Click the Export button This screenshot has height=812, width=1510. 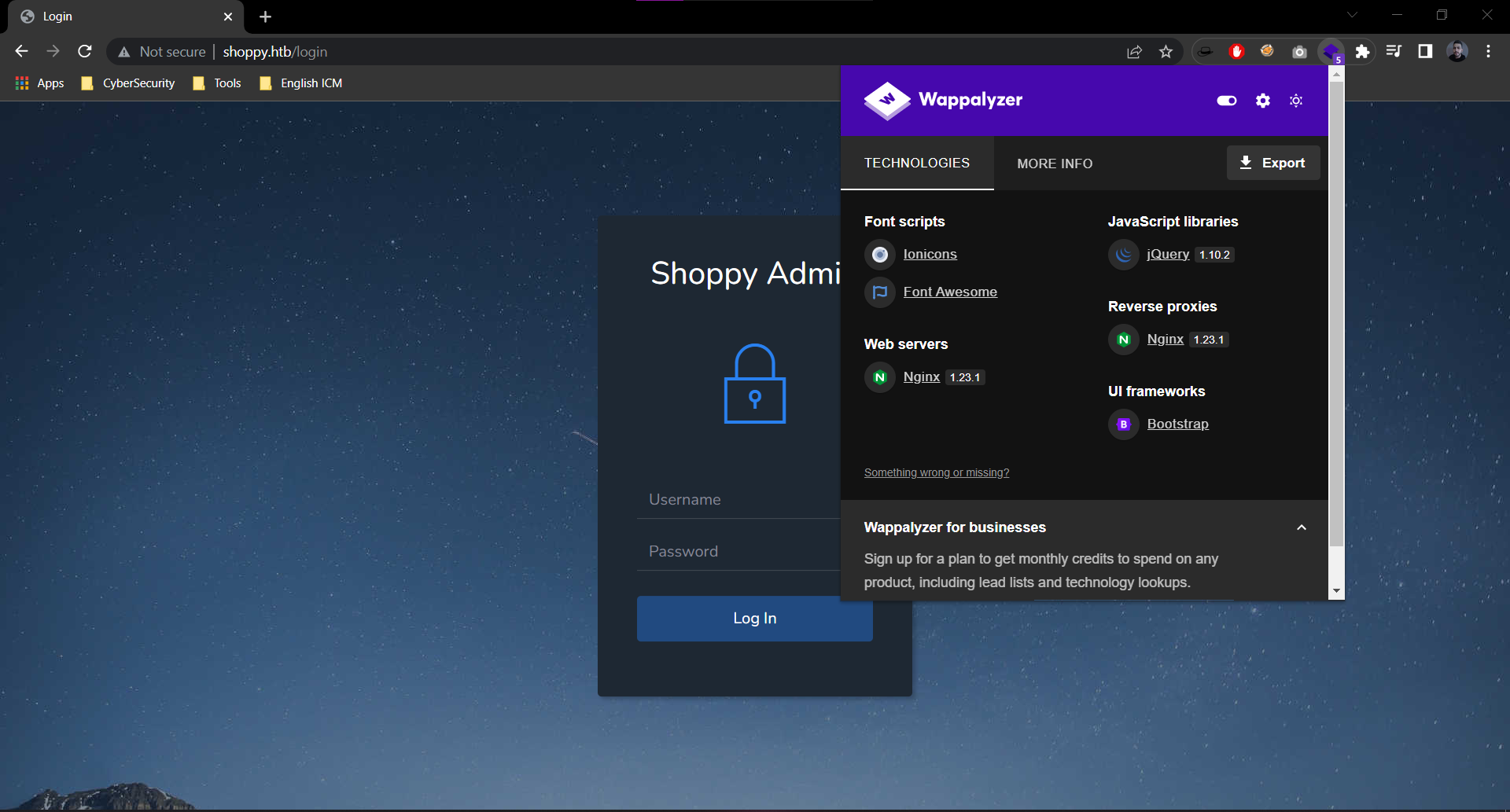1272,163
